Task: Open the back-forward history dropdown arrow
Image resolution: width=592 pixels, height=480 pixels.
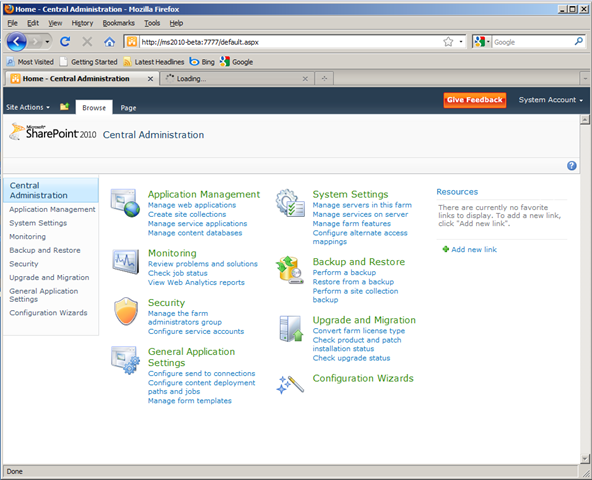Action: point(47,42)
